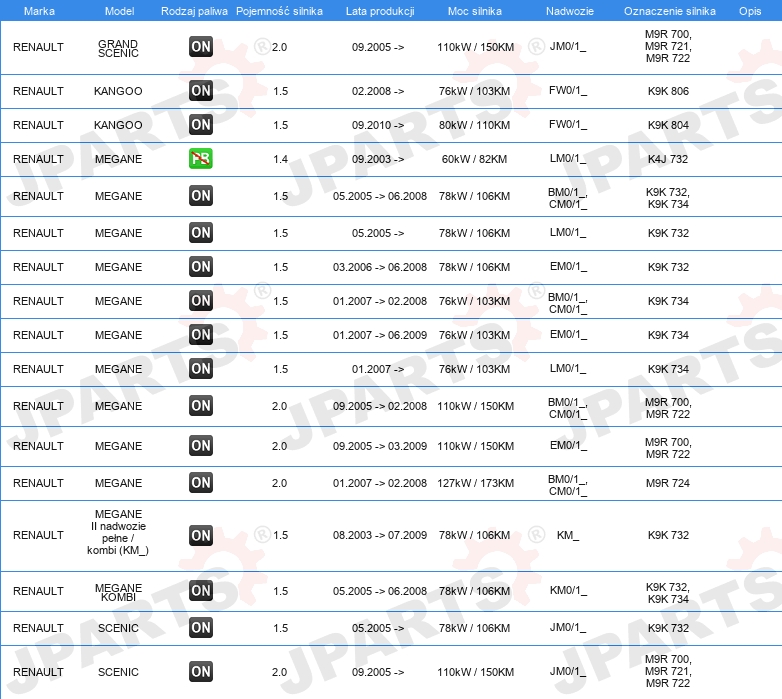This screenshot has height=699, width=782.
Task: Click the Pojemność silnika column header
Action: (279, 11)
